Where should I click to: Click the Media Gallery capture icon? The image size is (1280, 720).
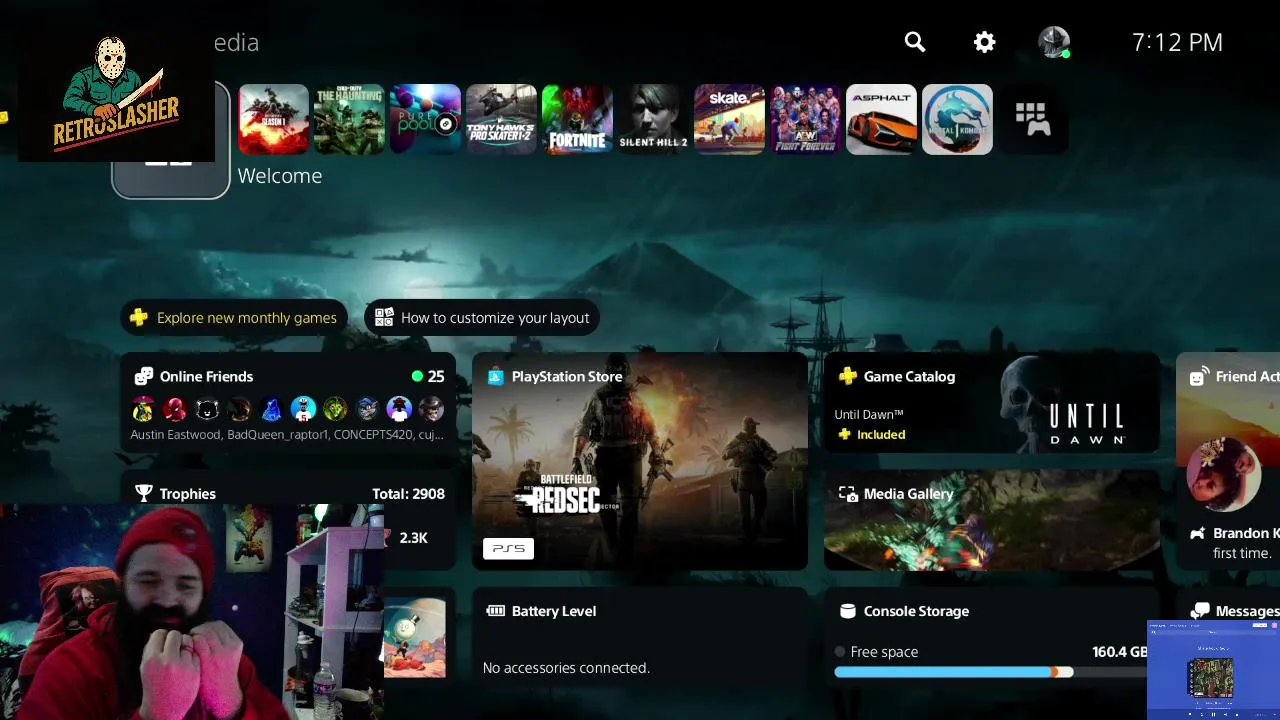click(848, 494)
